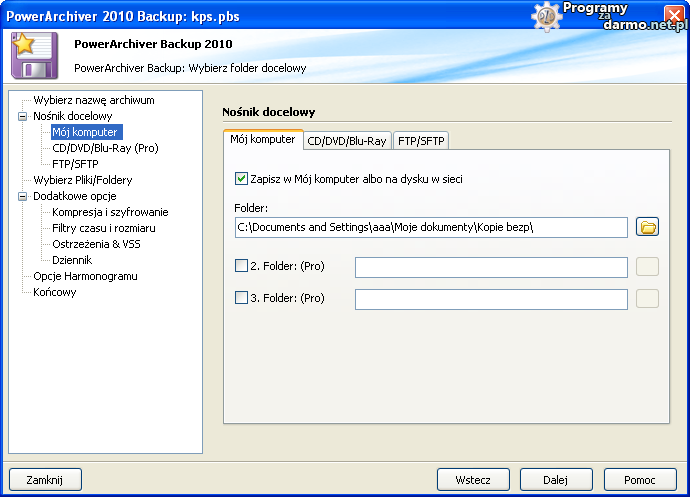
Task: Toggle 'Zapisz w Mój komputer' checkbox
Action: [x=241, y=179]
